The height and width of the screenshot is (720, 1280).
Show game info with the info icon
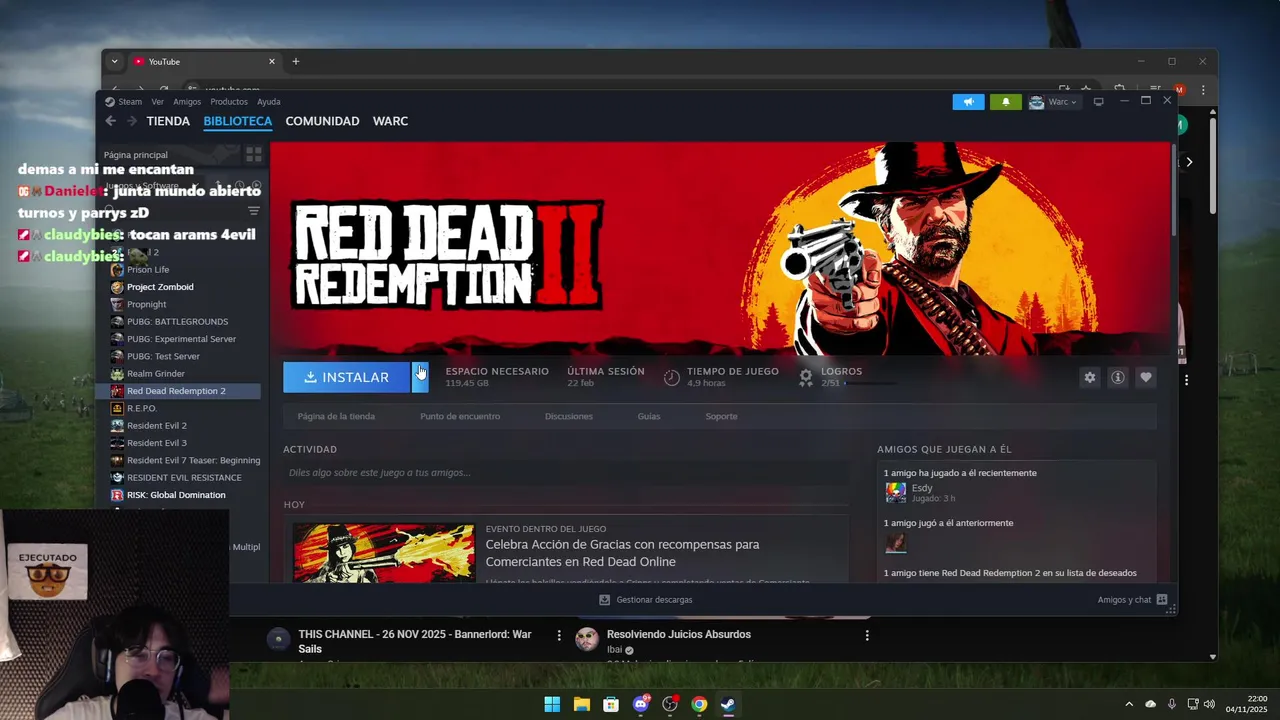tap(1118, 377)
